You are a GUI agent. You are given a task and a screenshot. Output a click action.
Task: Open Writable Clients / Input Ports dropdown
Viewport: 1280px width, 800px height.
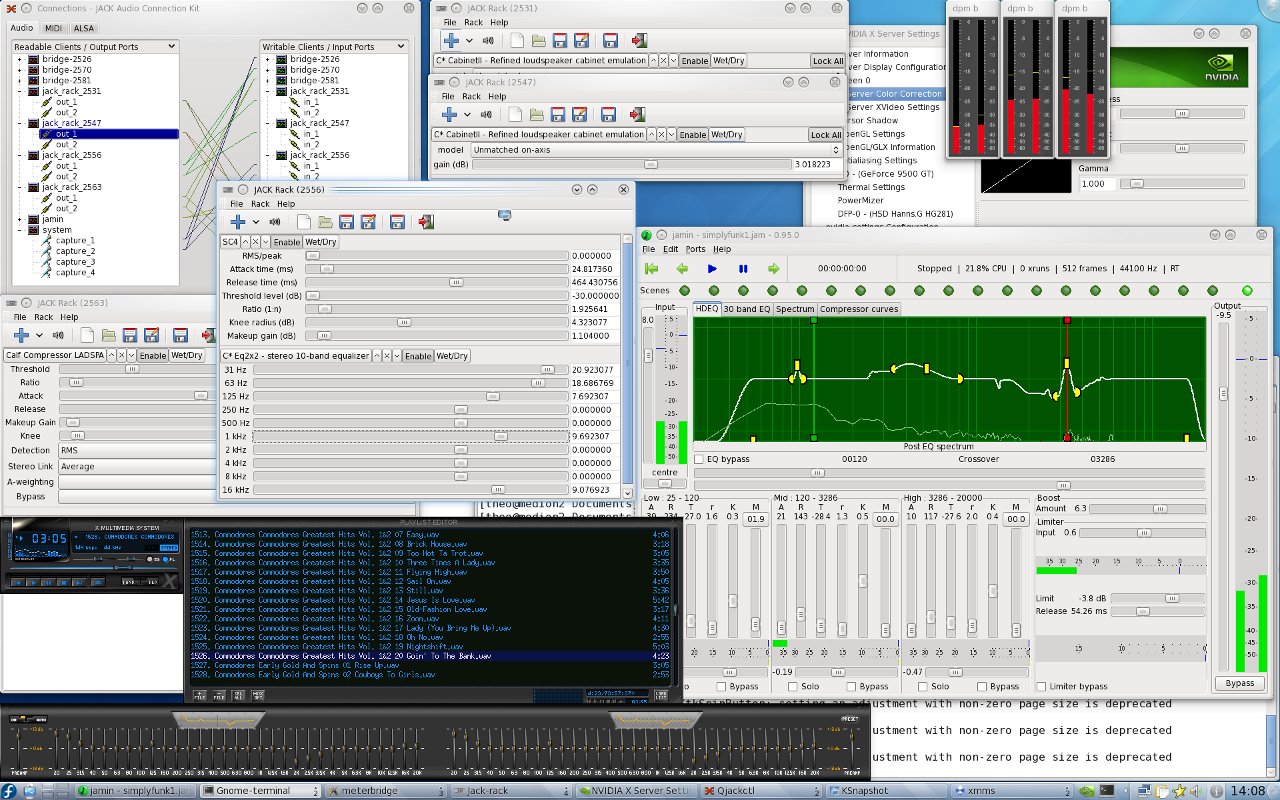tap(334, 46)
